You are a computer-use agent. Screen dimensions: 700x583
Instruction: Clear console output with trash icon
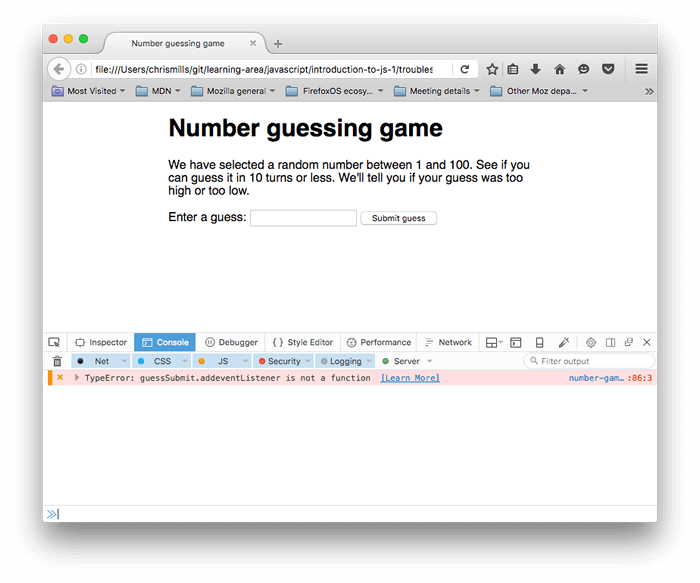(57, 361)
